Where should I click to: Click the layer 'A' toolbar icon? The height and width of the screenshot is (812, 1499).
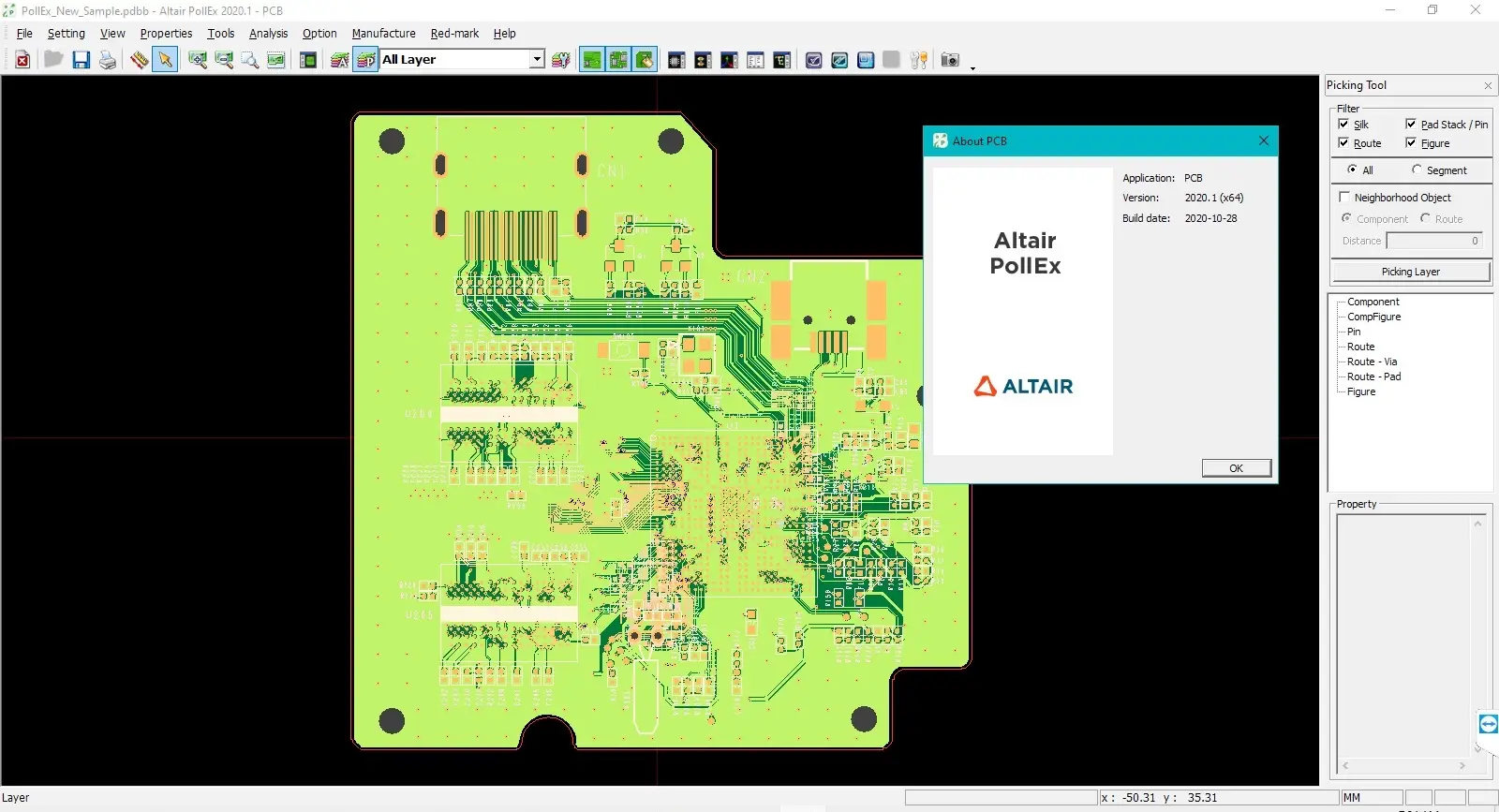tap(340, 60)
